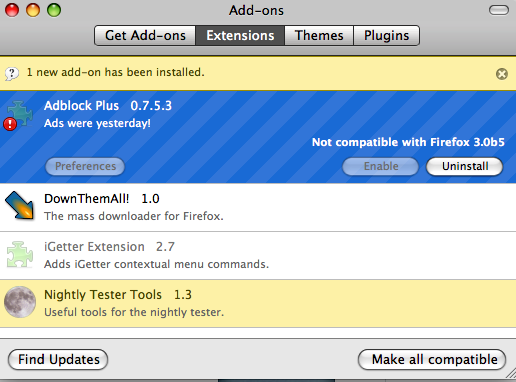
Task: Select the DownThemAll! 1.0 list entry
Action: [258, 207]
